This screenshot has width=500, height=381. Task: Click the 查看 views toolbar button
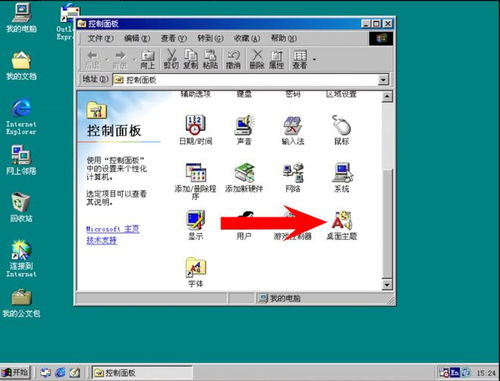(x=300, y=59)
